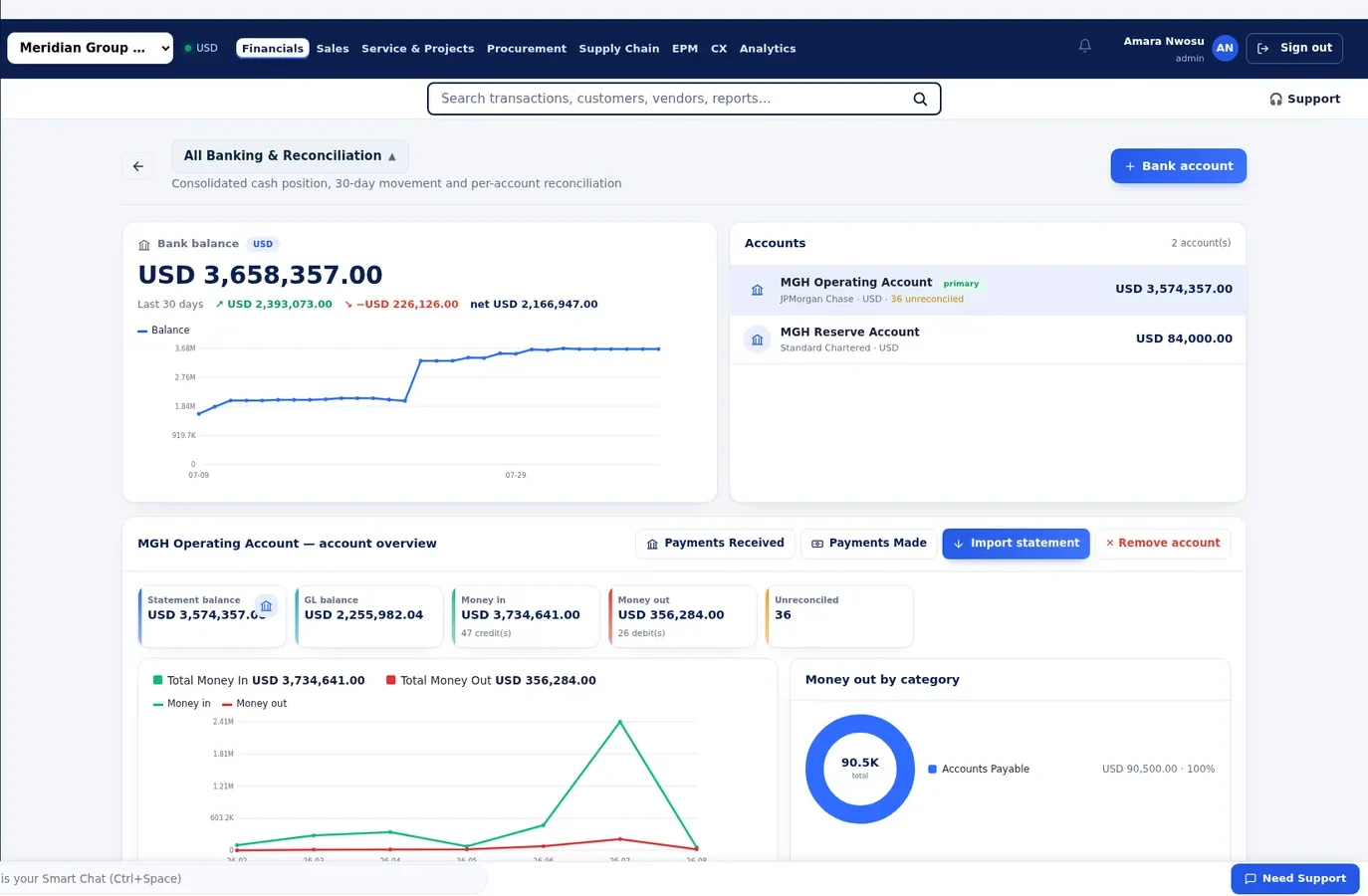Click the Sign out button
Viewport: 1368px width, 896px height.
(1294, 48)
